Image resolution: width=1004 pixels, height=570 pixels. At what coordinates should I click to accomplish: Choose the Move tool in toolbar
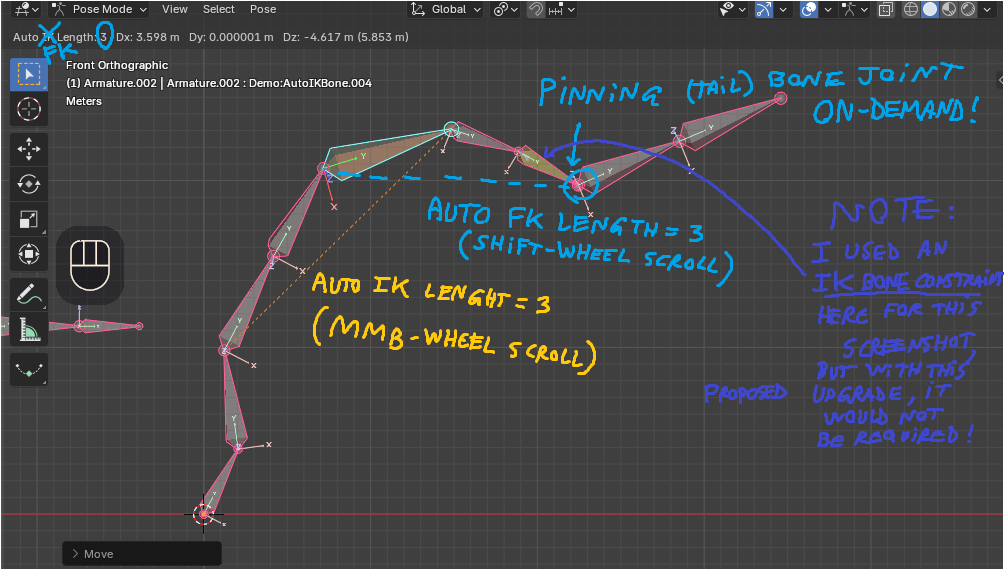[x=29, y=149]
